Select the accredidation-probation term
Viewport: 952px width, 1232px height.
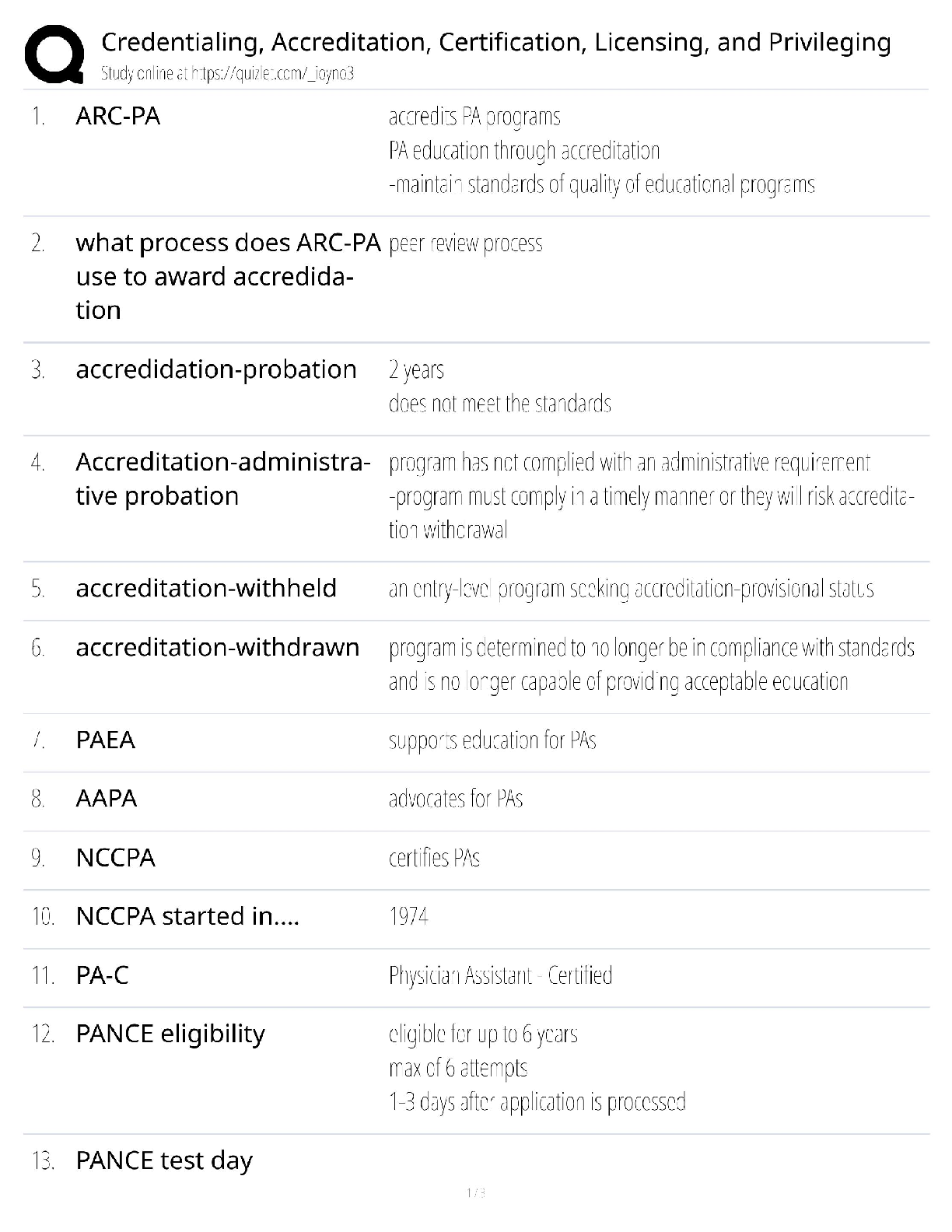click(x=216, y=369)
